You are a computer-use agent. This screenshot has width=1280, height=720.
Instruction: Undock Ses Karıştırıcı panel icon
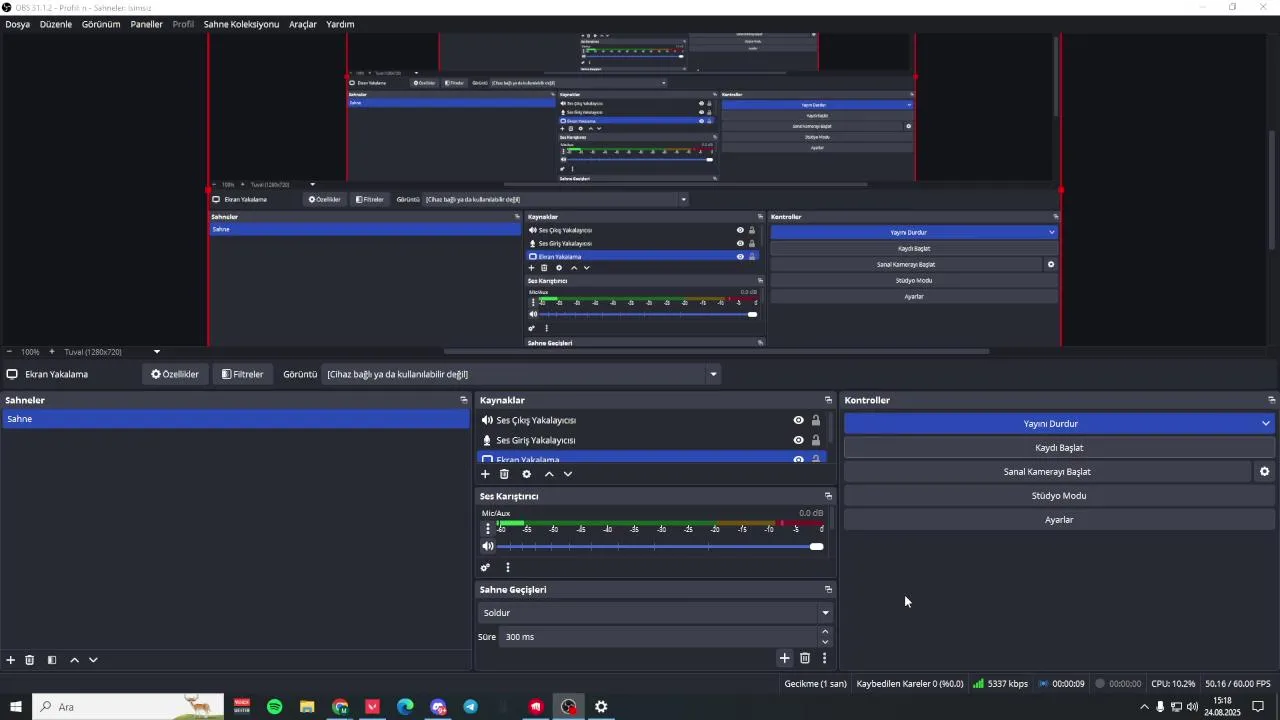[x=828, y=496]
